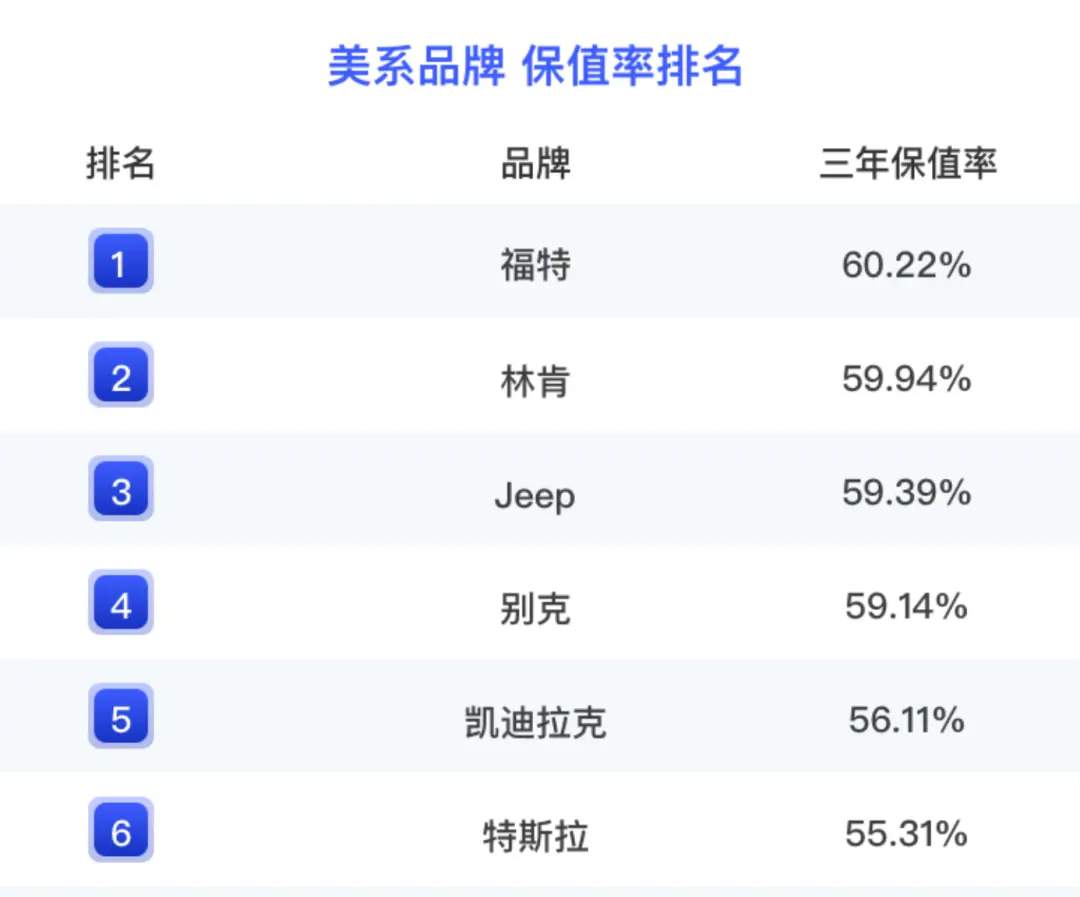Select the 55.31% retention value
This screenshot has width=1080, height=897.
point(906,834)
